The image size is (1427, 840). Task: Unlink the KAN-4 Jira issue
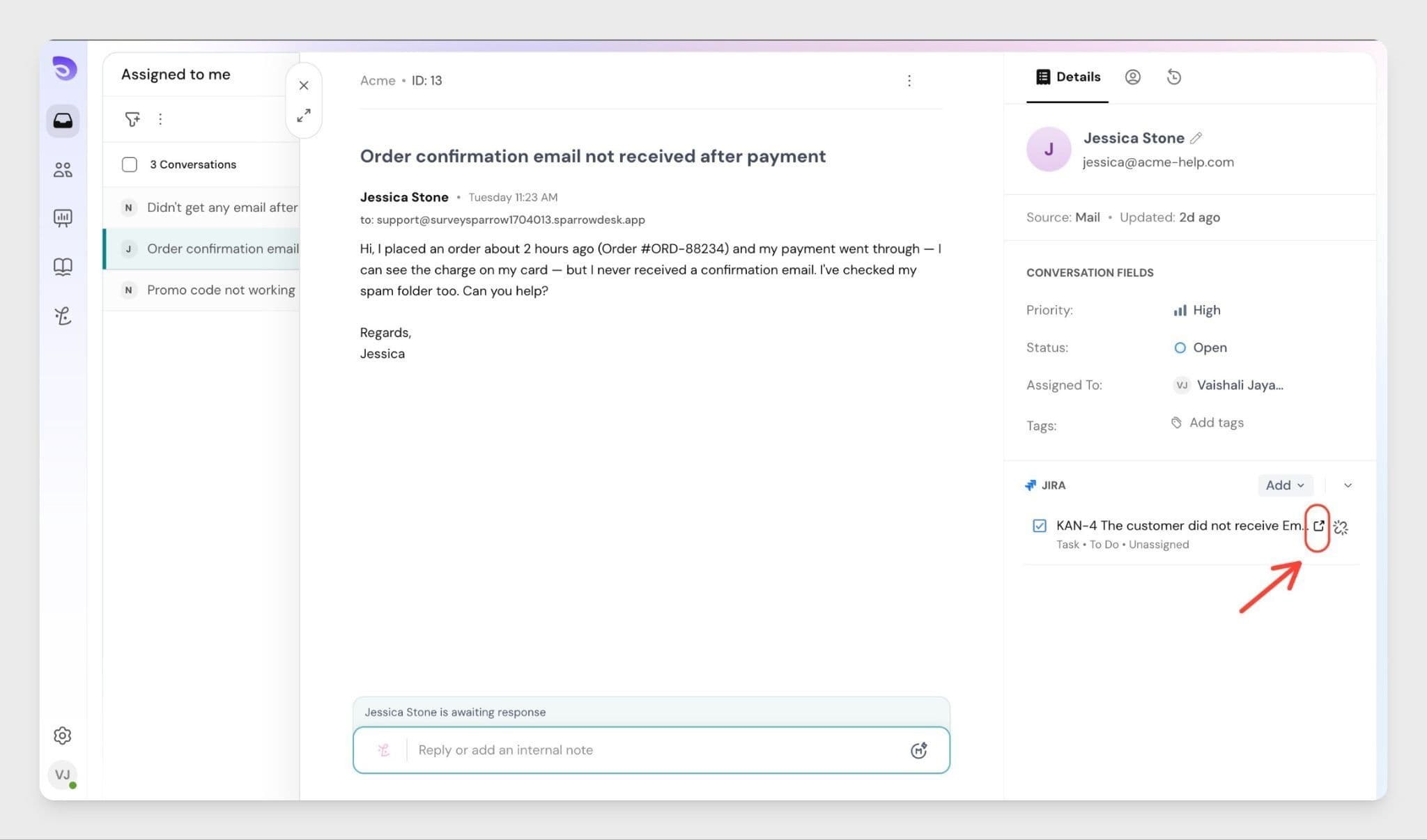coord(1341,527)
